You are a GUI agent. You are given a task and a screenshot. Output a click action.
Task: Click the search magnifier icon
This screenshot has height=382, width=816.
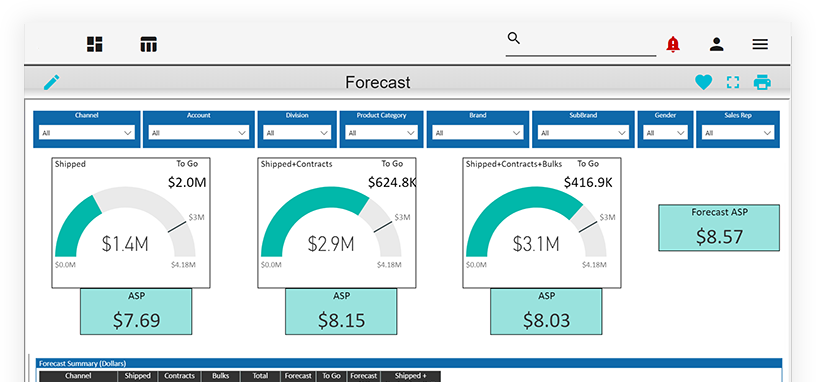(x=514, y=39)
